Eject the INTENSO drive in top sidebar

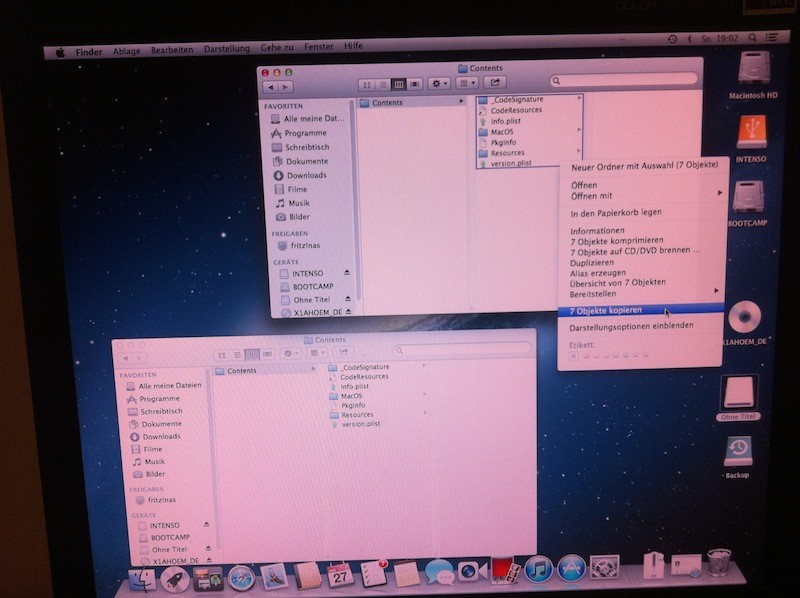347,272
